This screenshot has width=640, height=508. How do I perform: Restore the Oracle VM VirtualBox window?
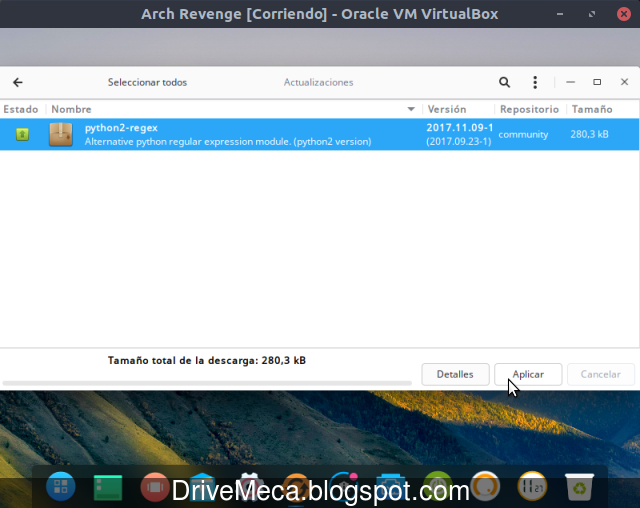pyautogui.click(x=592, y=14)
